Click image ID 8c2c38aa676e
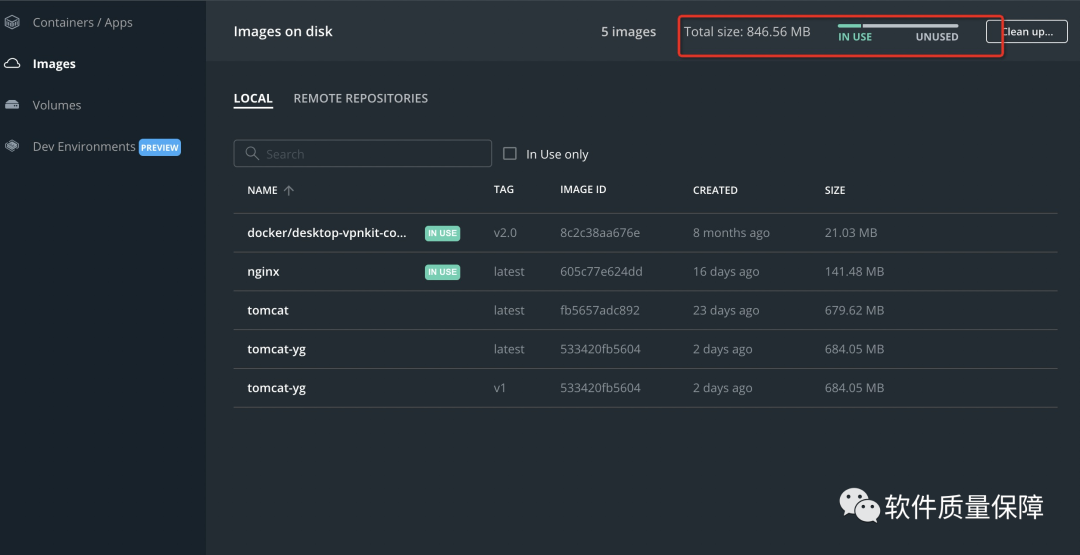Viewport: 1080px width, 555px height. 600,233
